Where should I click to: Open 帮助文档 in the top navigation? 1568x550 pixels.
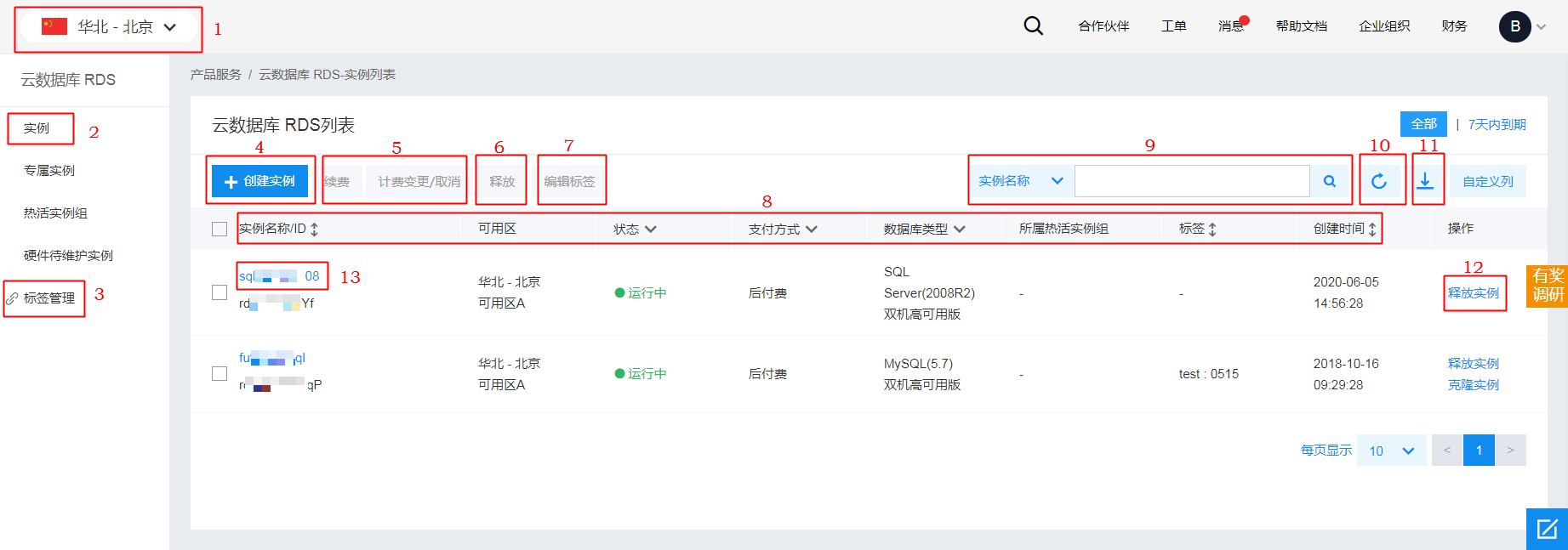[x=1302, y=26]
